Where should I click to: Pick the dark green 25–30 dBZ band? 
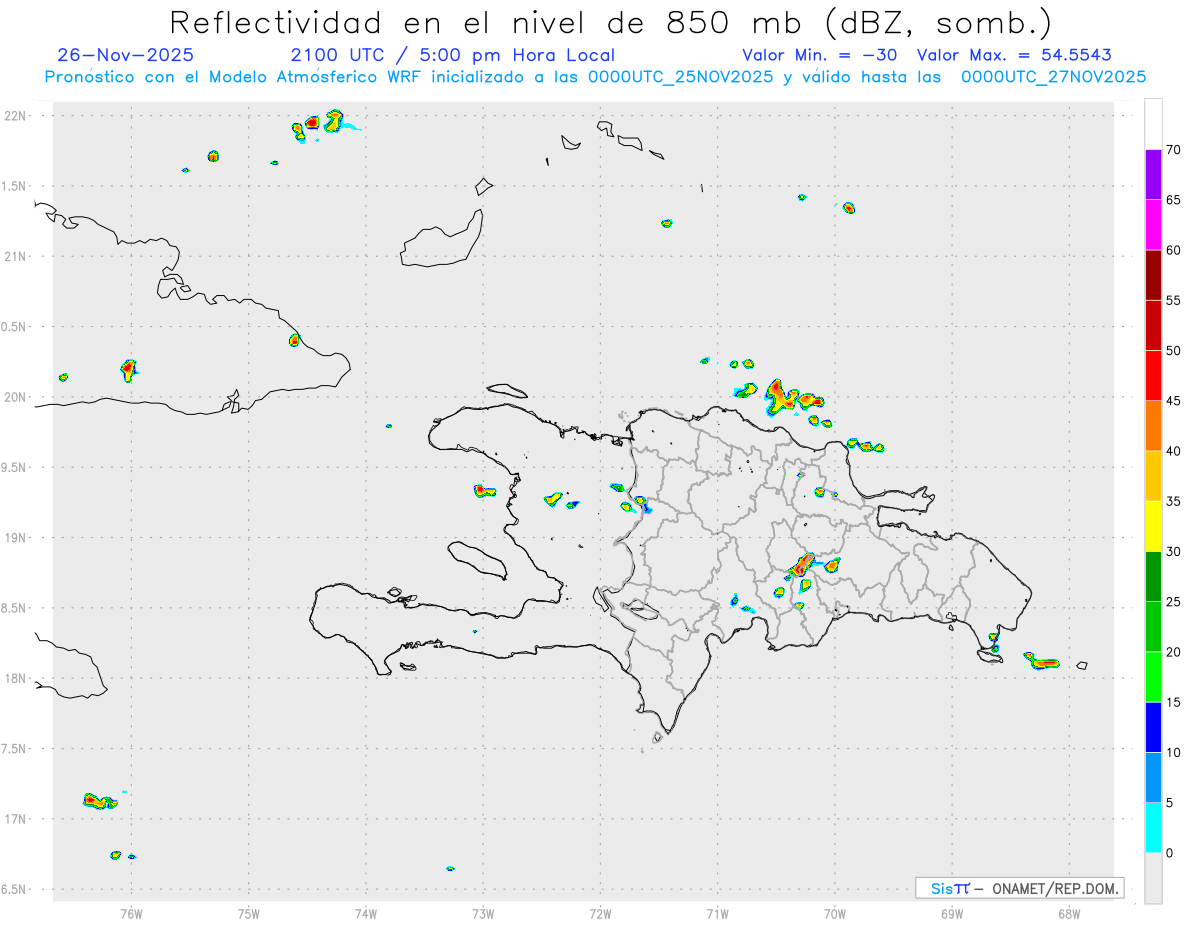[x=1153, y=577]
